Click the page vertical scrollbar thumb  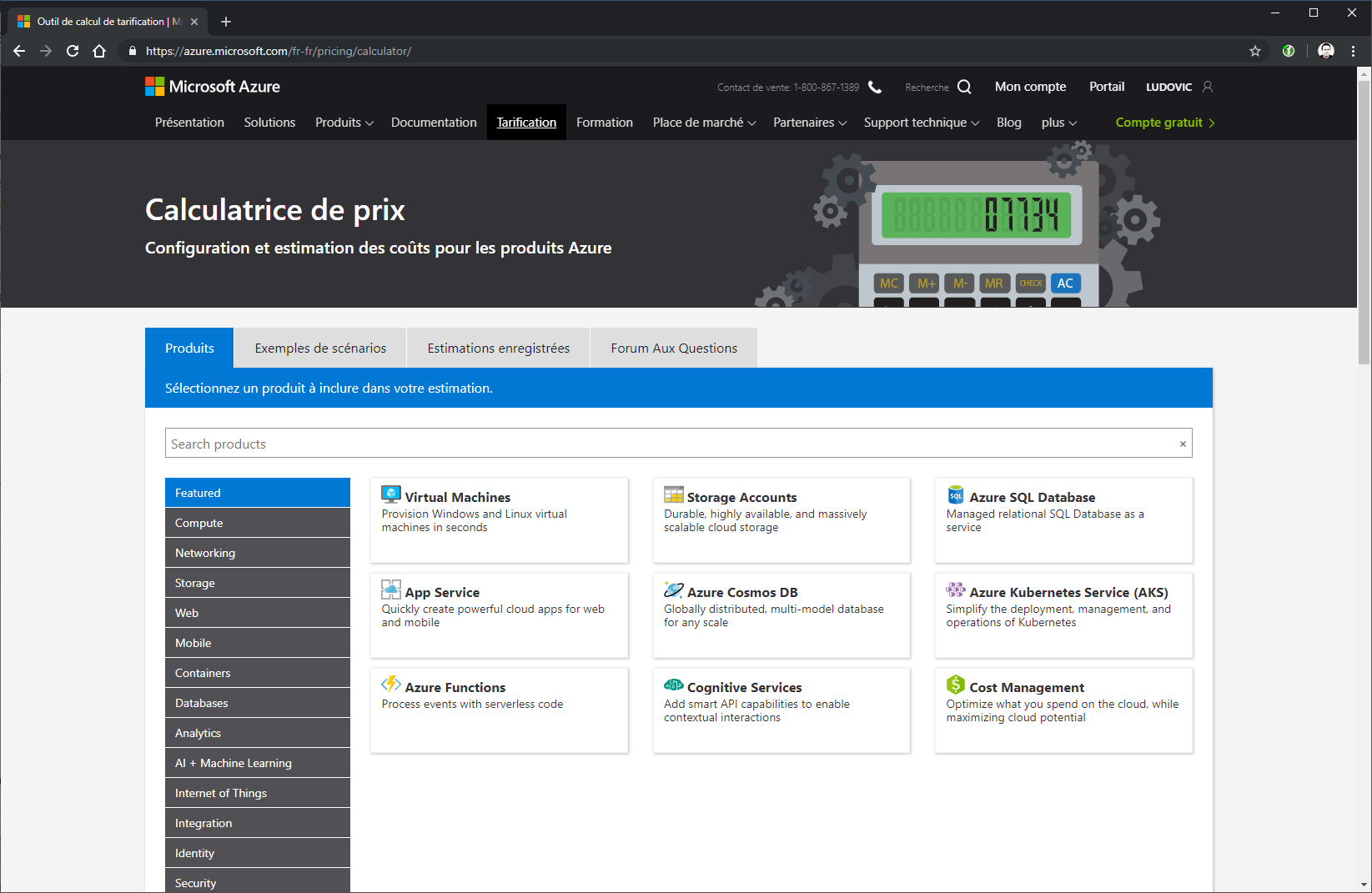point(1364,223)
